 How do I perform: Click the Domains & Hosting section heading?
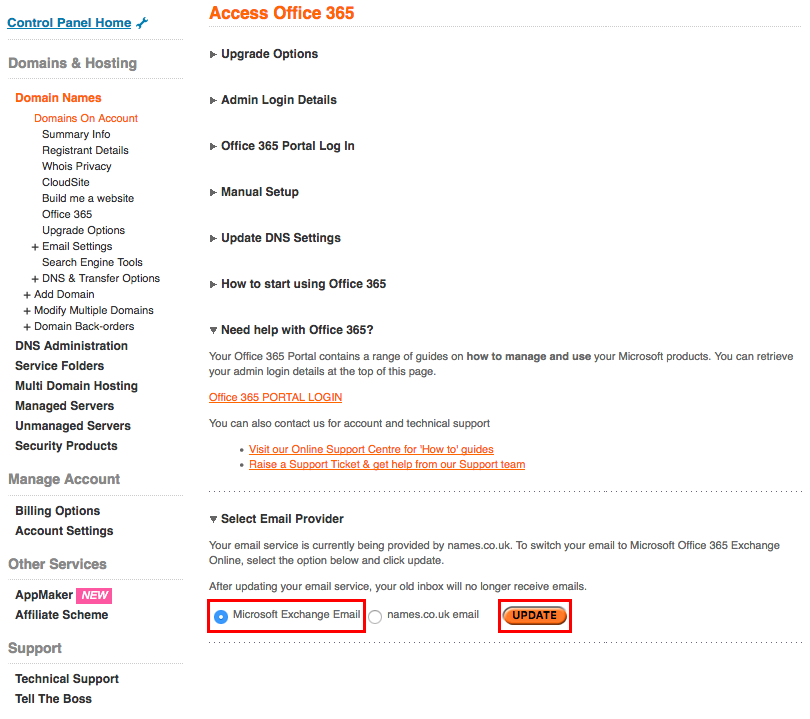point(73,63)
